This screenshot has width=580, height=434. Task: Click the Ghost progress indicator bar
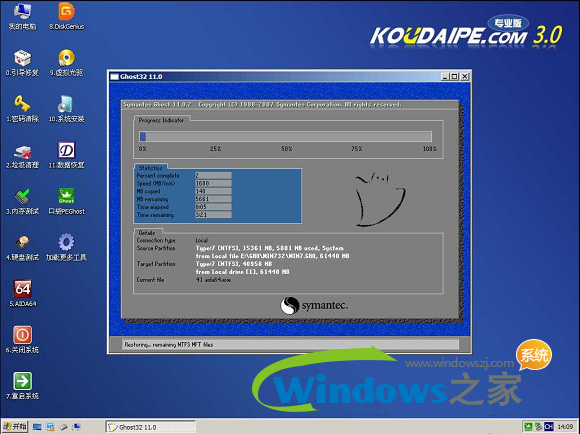(285, 137)
